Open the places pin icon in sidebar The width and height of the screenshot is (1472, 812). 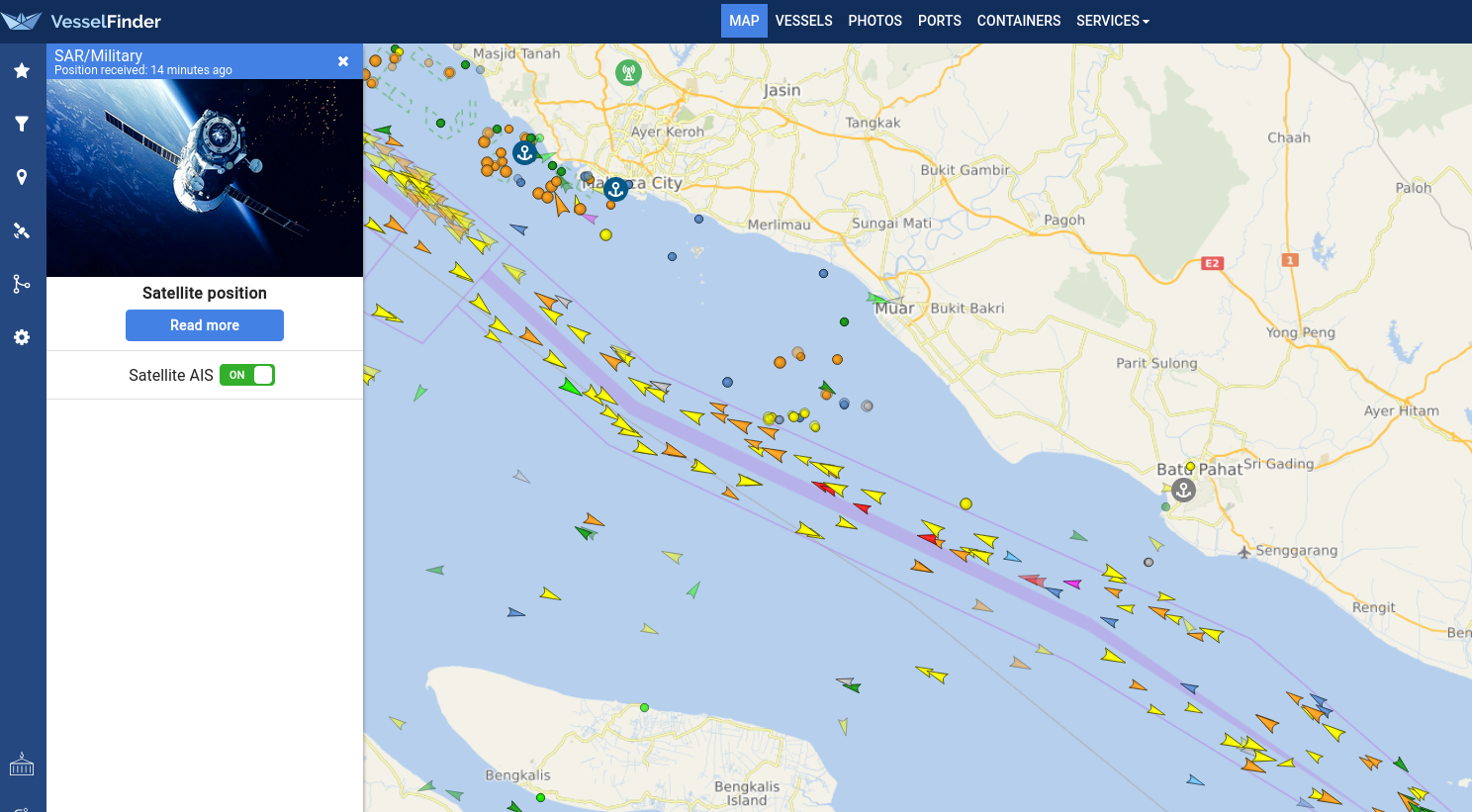click(22, 177)
